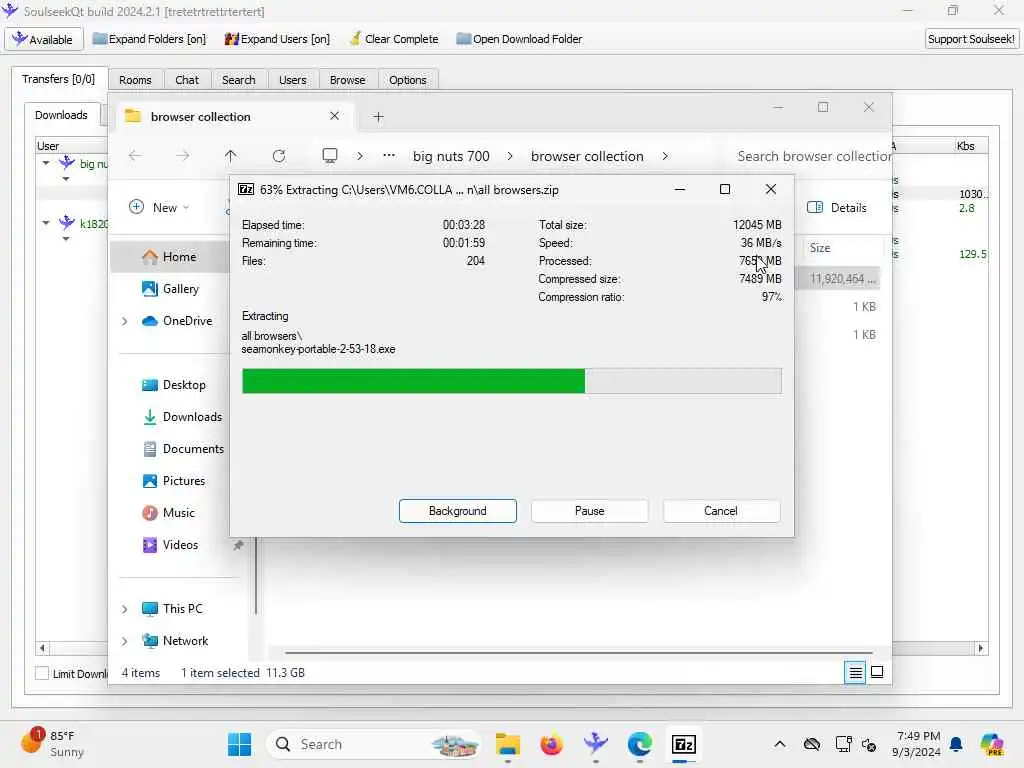1024x768 pixels.
Task: Open the Search tab in Soulseek
Action: [x=238, y=80]
